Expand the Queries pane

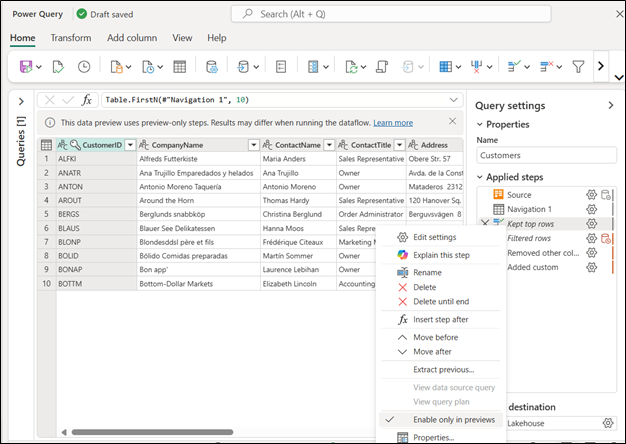(x=22, y=100)
